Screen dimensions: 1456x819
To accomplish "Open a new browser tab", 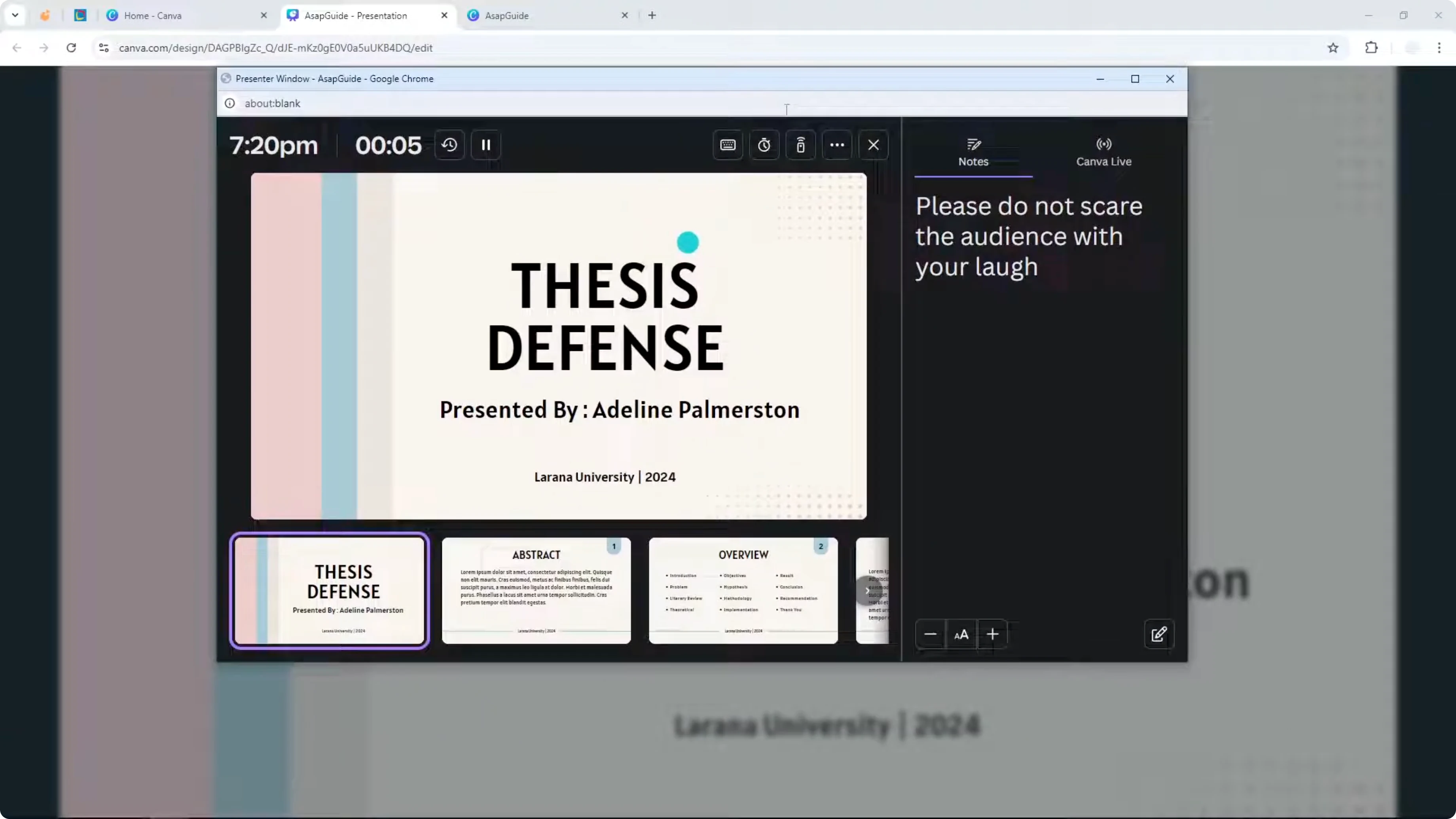I will pyautogui.click(x=652, y=15).
